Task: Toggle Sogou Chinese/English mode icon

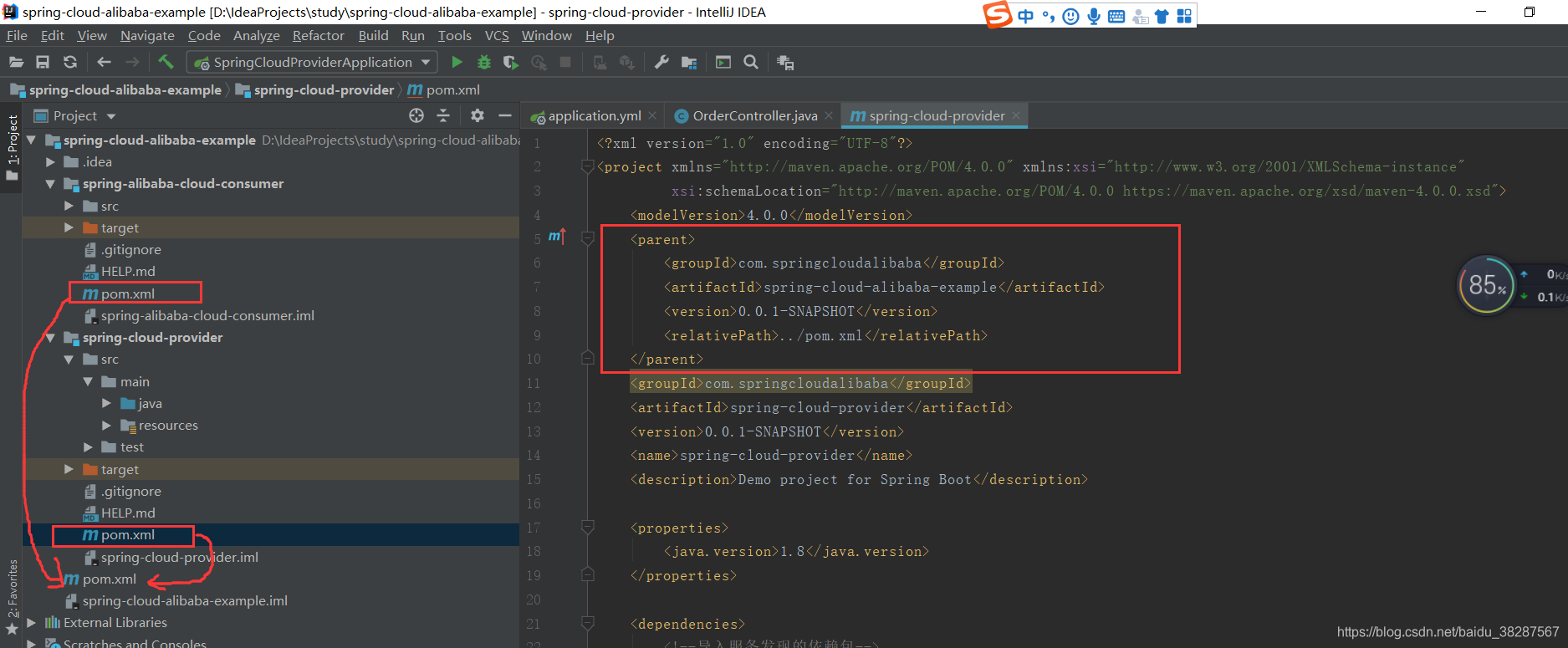Action: tap(1026, 17)
